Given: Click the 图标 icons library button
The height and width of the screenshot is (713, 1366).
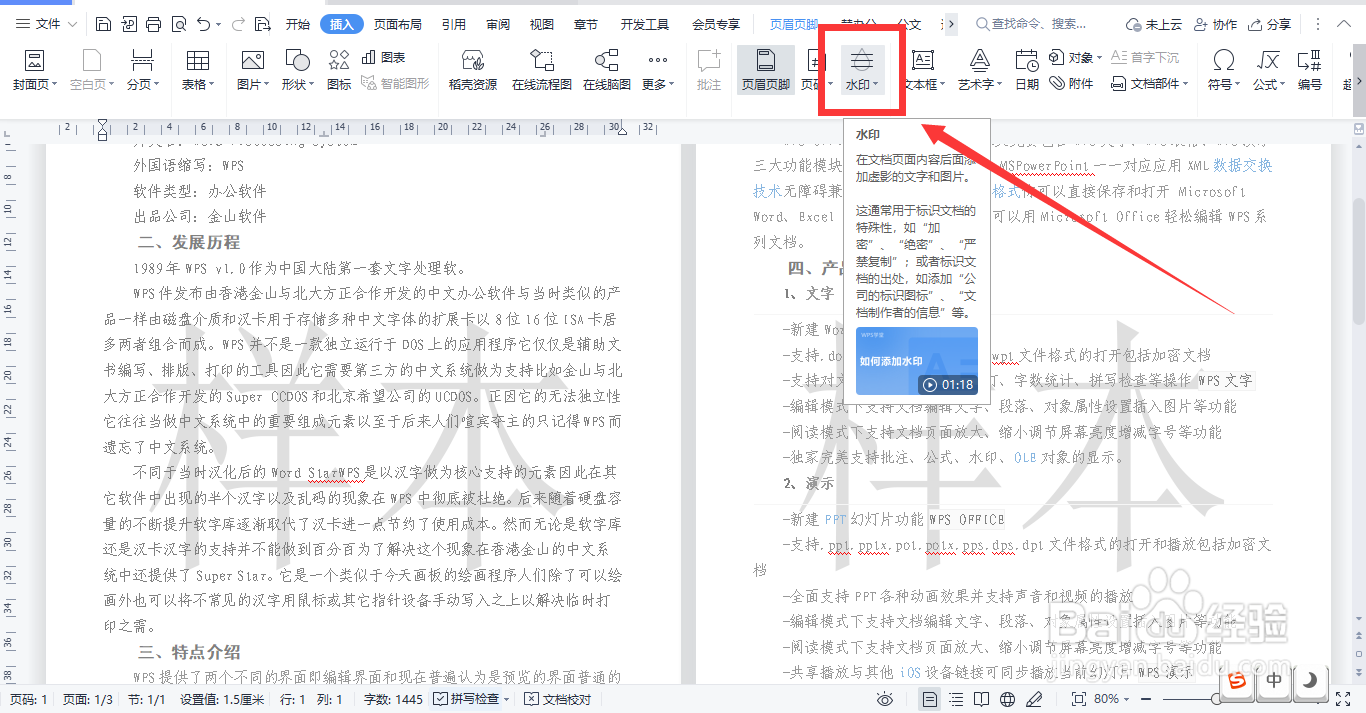Looking at the screenshot, I should point(339,70).
